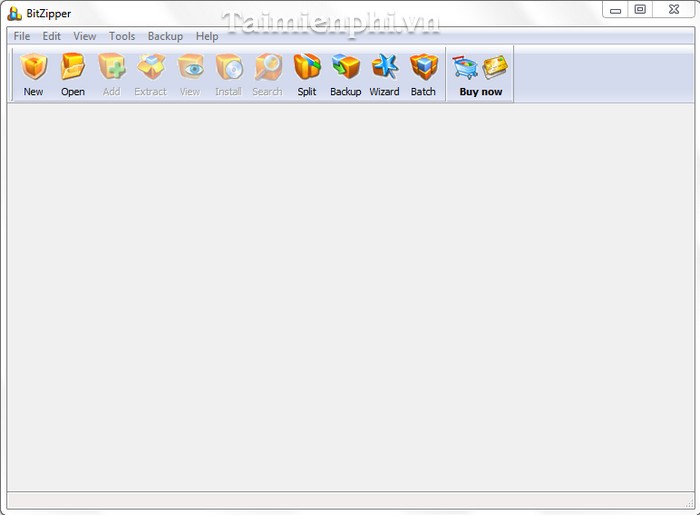The image size is (700, 515).
Task: Click the Buy now button label
Action: coord(481,92)
